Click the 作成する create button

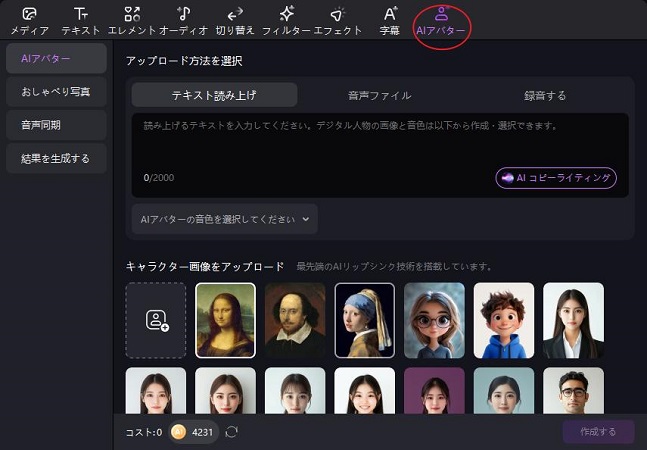point(598,432)
